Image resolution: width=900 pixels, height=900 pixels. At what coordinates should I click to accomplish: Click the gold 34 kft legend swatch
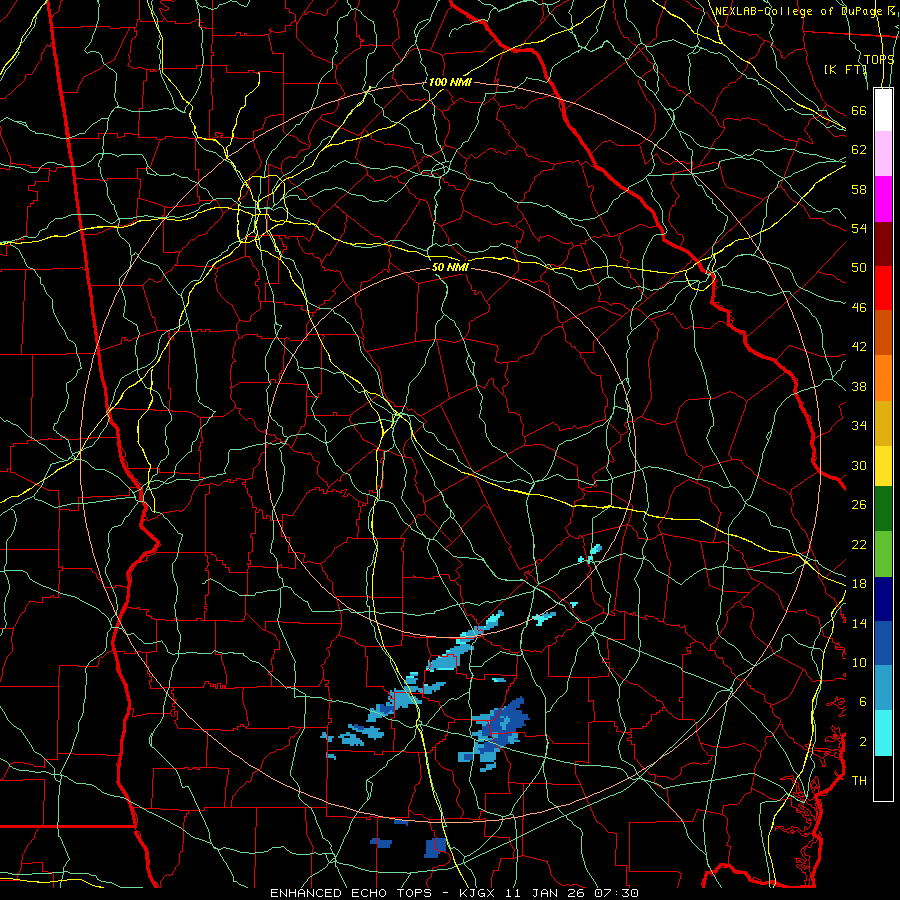(x=883, y=423)
